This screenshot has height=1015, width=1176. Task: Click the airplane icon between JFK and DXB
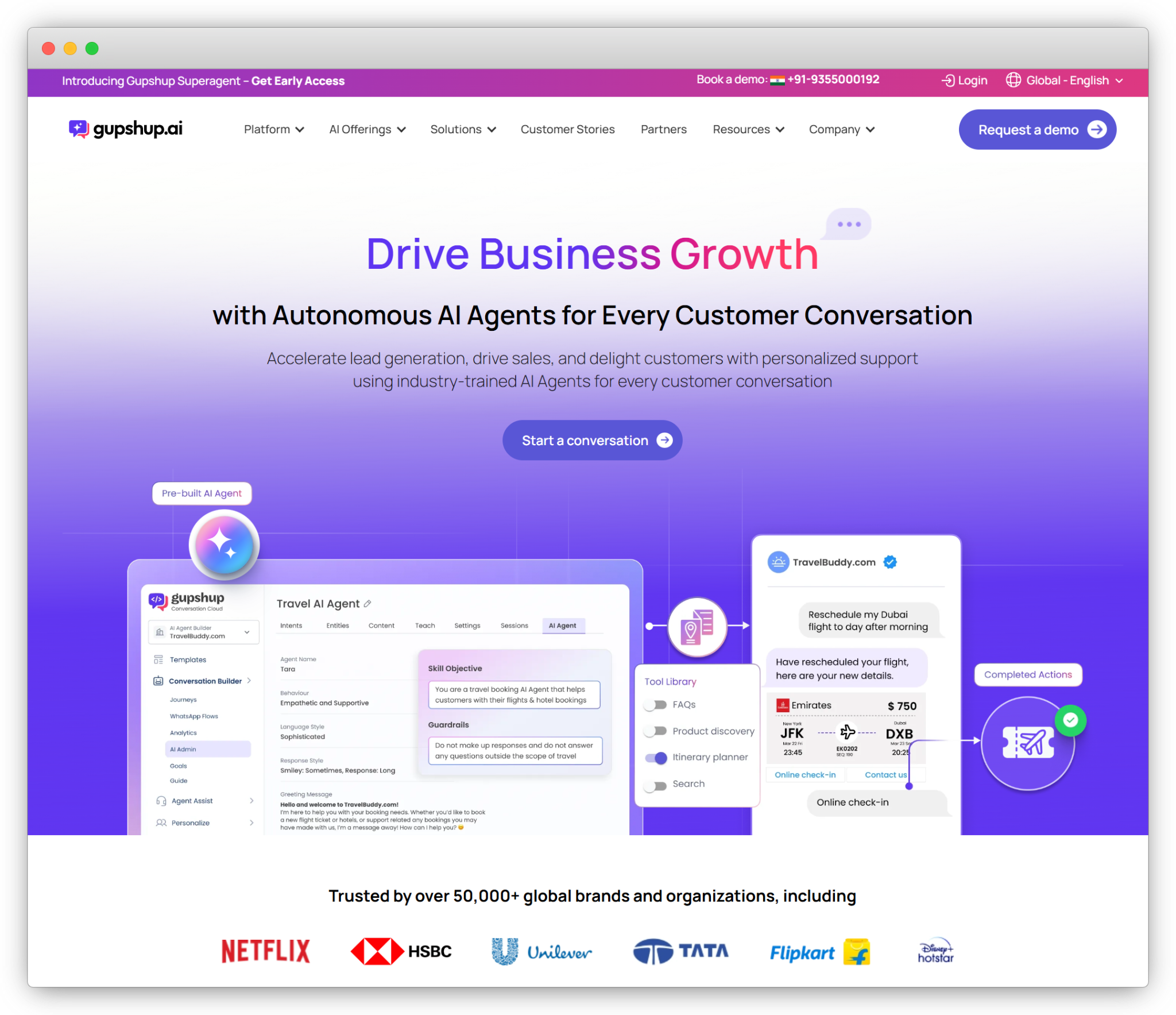848,732
